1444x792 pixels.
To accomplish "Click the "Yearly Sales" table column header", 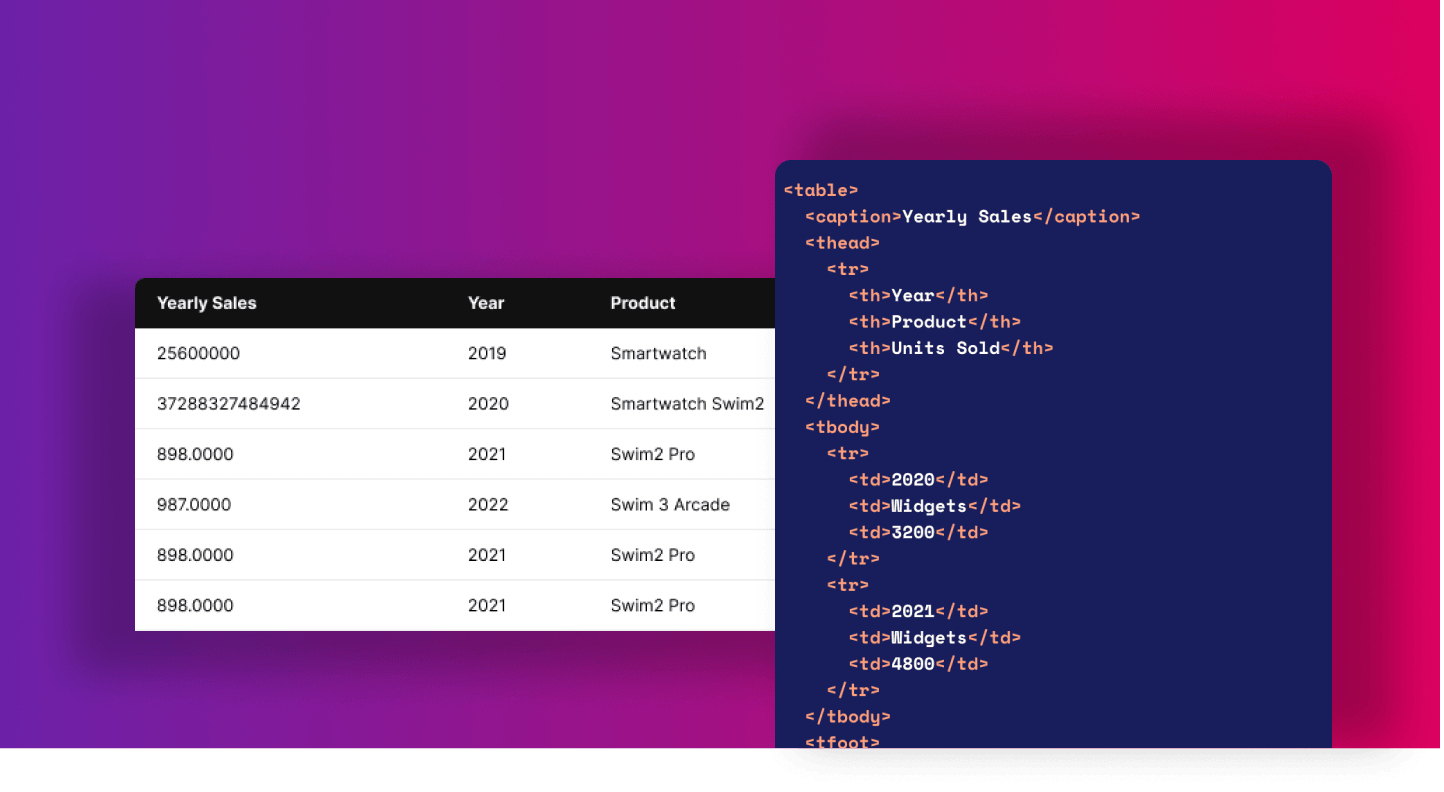I will click(206, 303).
